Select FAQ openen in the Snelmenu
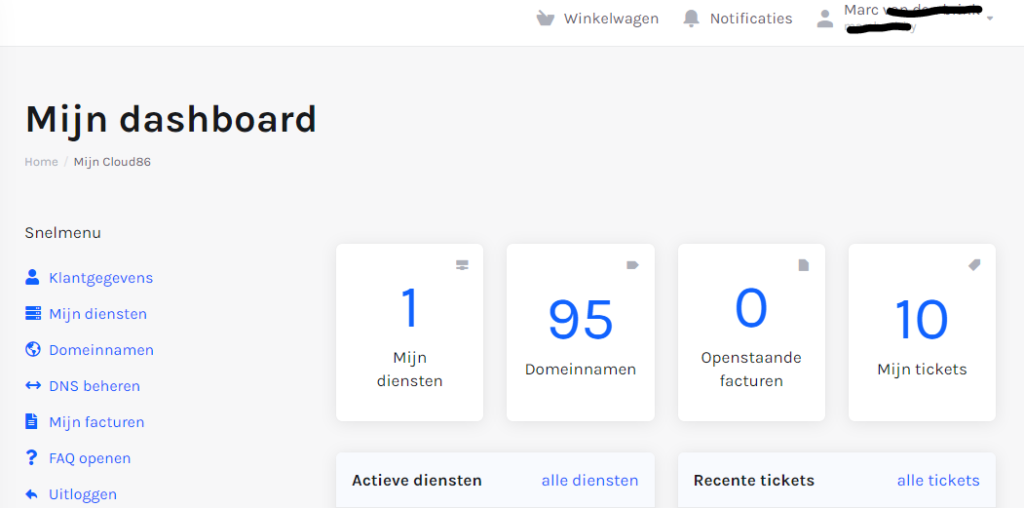 click(90, 458)
